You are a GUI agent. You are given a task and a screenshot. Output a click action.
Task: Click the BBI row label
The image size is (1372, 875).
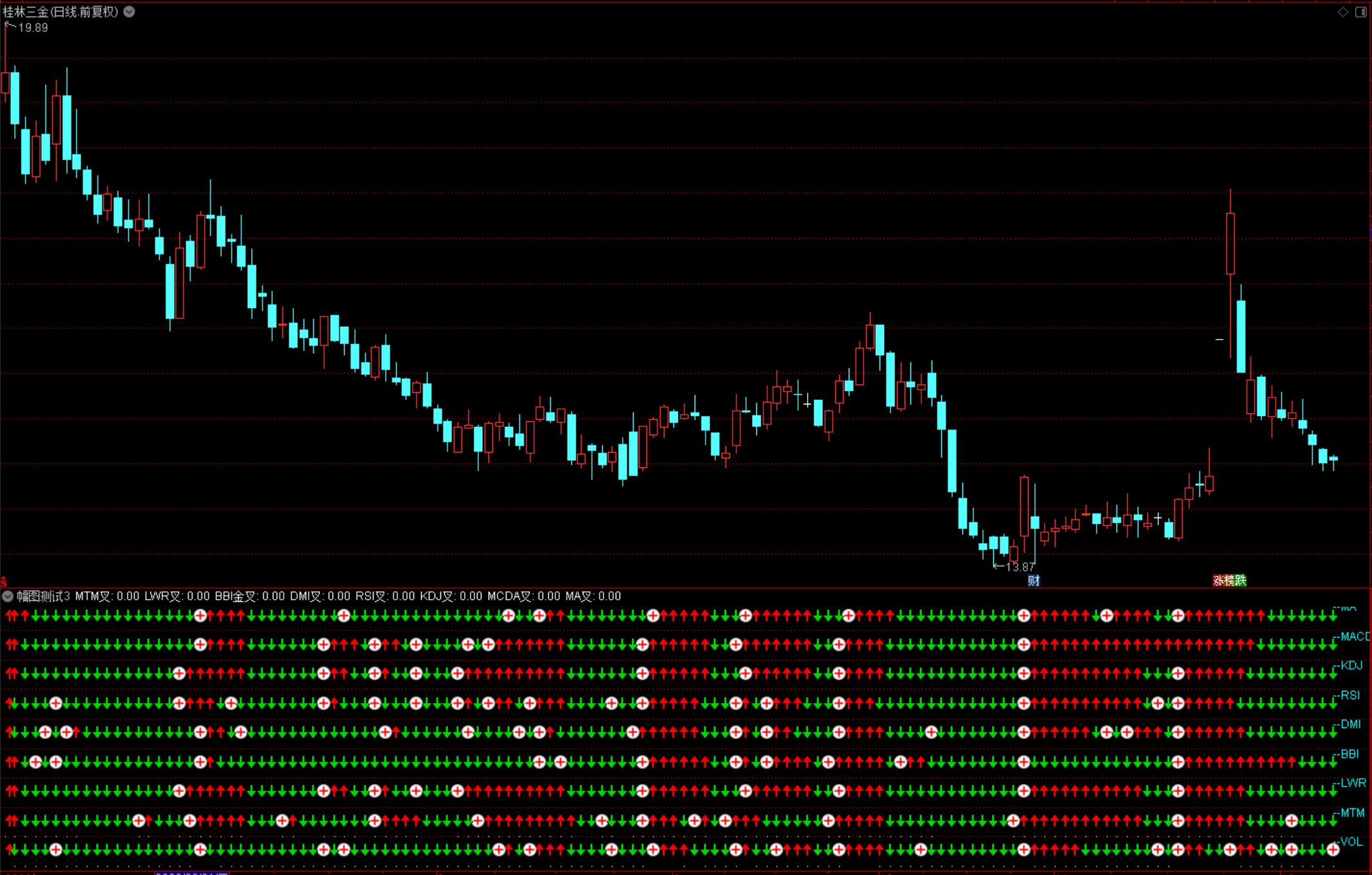[1350, 754]
